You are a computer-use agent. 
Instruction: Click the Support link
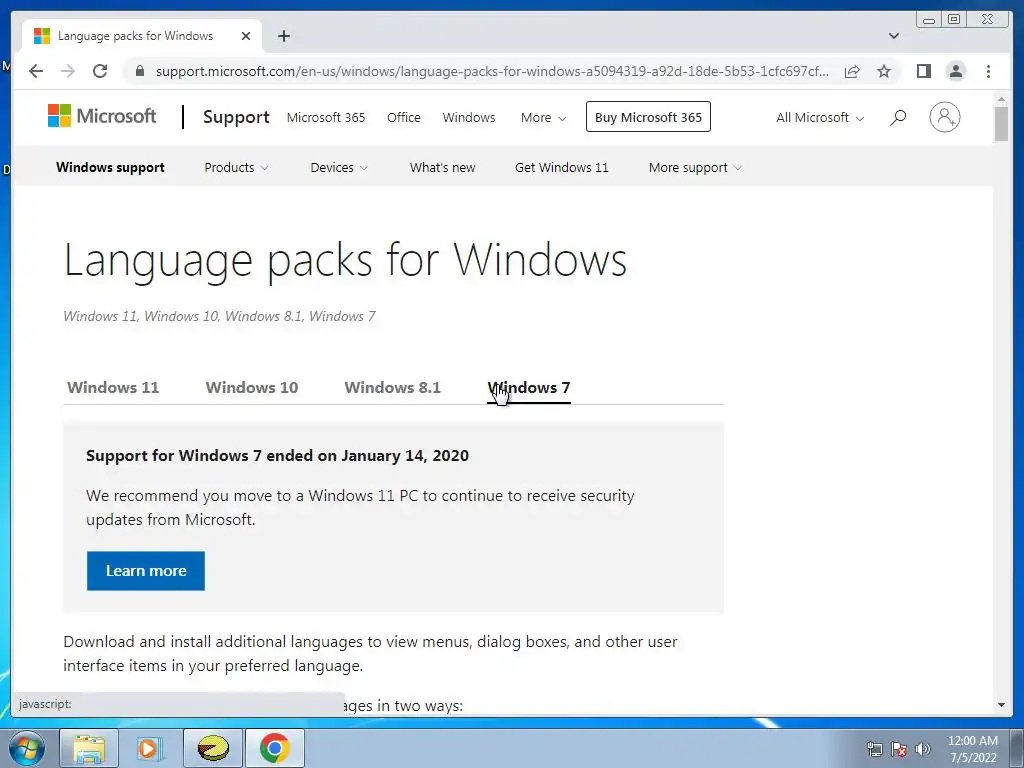[236, 117]
